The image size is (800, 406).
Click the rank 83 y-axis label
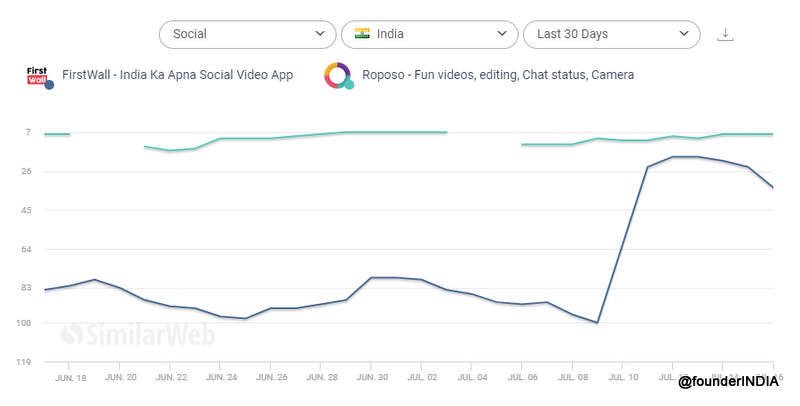click(26, 288)
